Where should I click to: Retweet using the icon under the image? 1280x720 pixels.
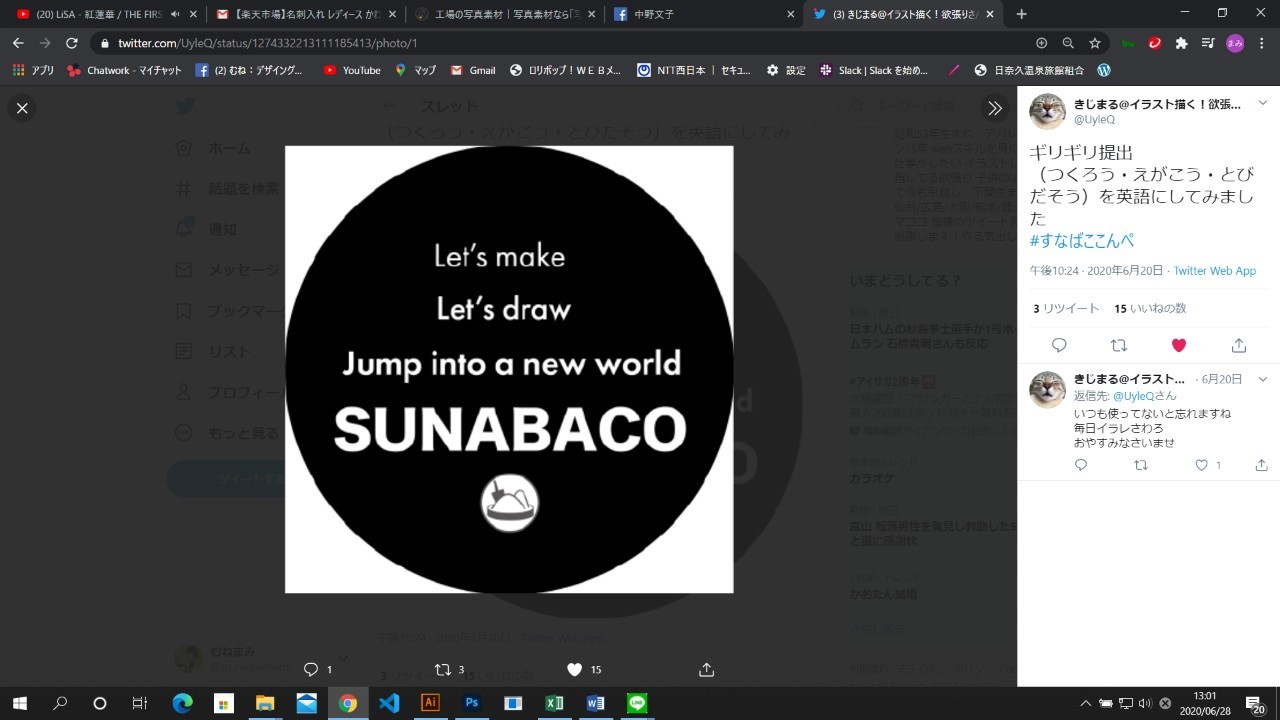pos(443,669)
